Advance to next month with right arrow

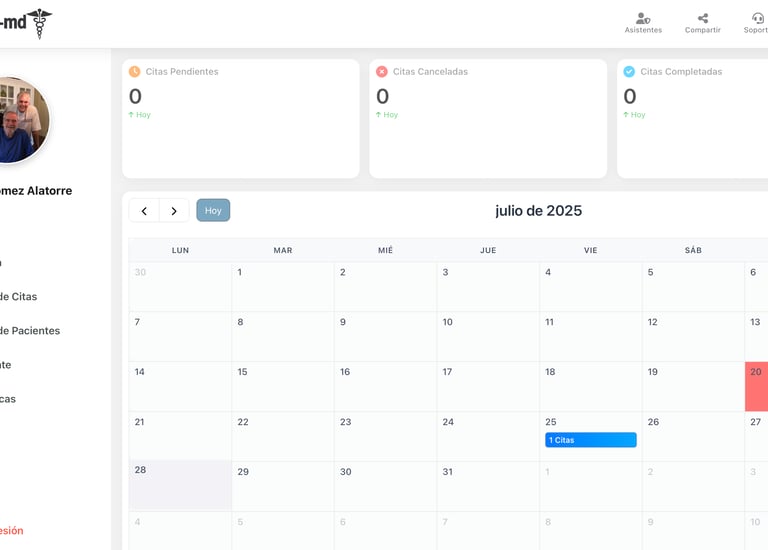174,211
